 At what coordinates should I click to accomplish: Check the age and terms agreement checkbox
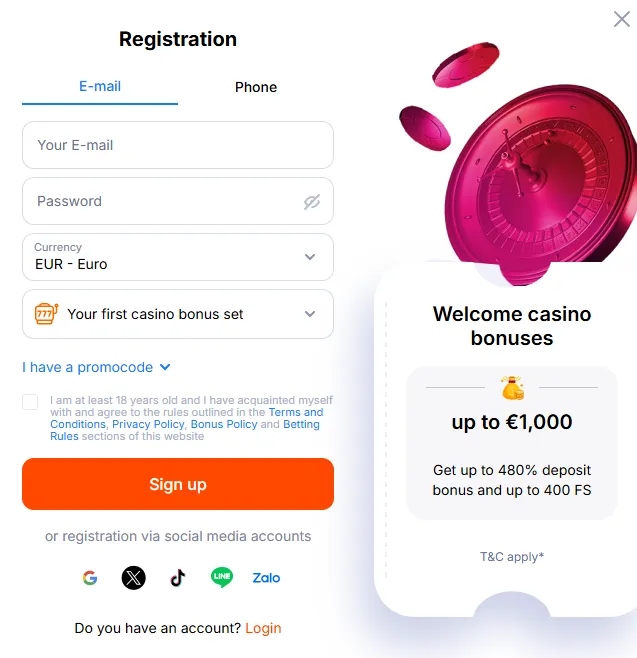click(x=30, y=402)
